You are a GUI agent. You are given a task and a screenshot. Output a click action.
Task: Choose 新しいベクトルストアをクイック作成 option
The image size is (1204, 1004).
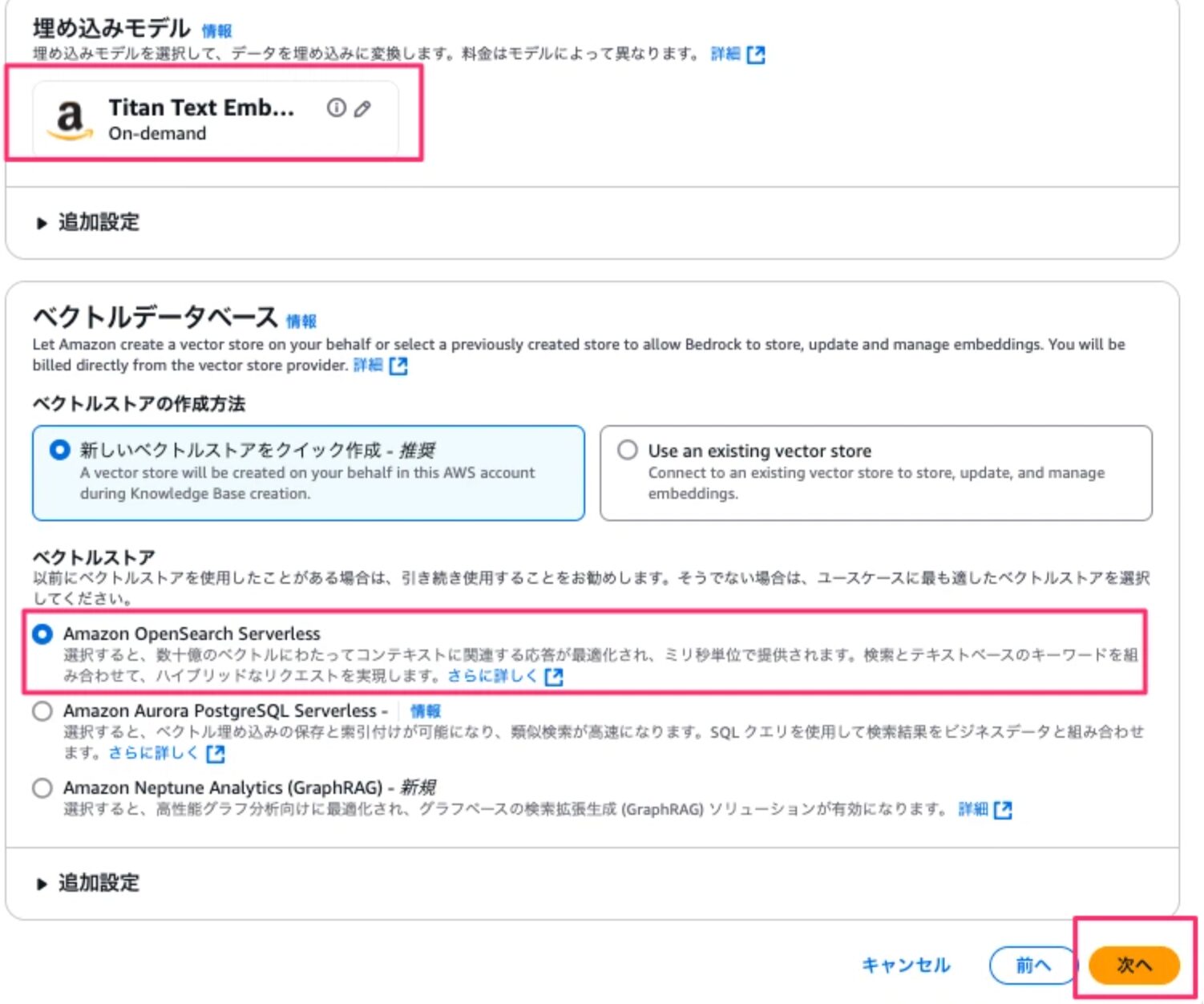click(309, 473)
